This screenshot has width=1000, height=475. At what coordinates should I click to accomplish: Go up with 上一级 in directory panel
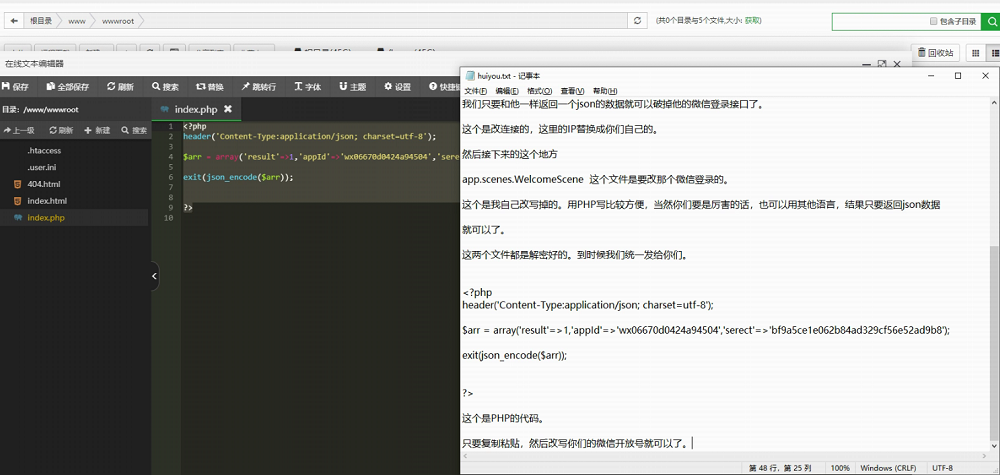pos(19,130)
